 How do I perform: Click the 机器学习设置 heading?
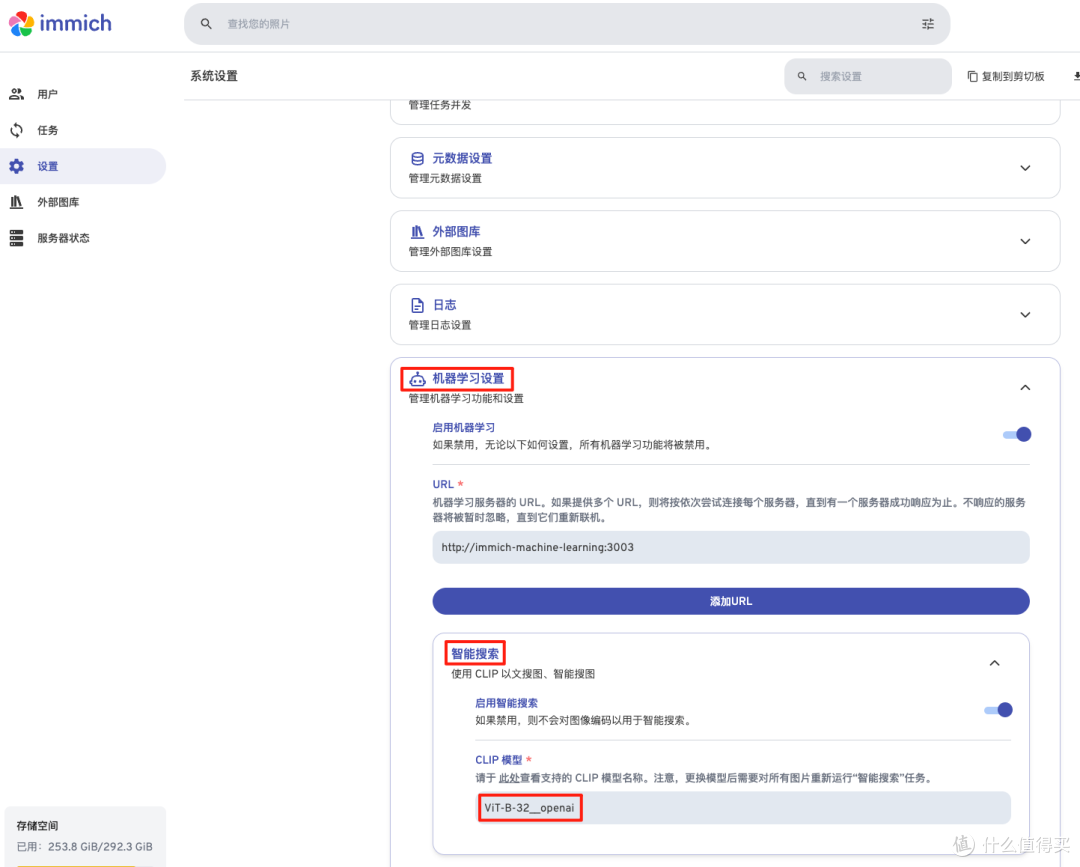click(x=468, y=379)
